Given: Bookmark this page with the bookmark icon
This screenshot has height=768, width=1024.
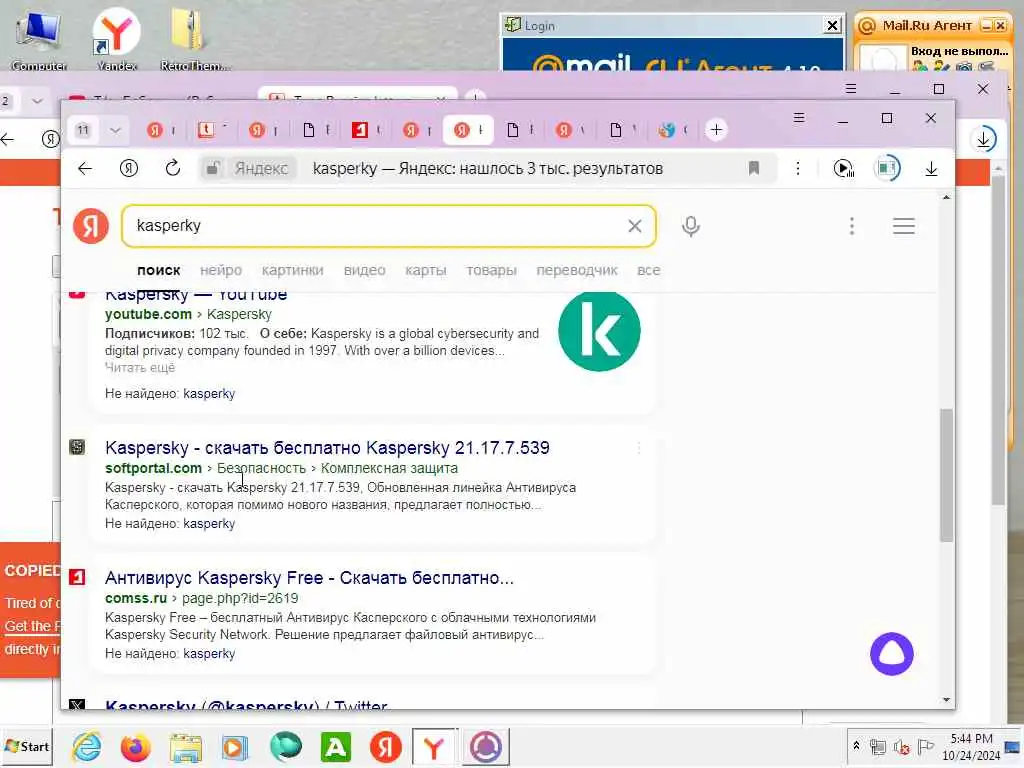Looking at the screenshot, I should [x=754, y=168].
